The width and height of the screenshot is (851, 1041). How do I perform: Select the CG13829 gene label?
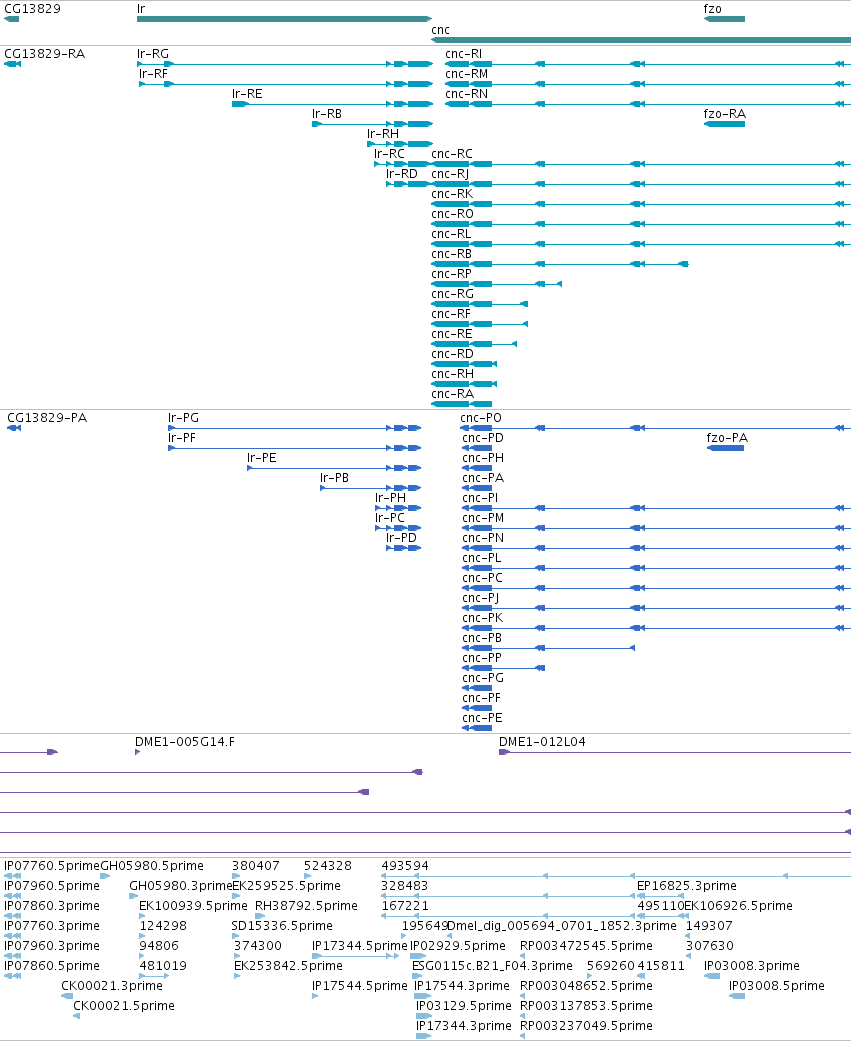[32, 9]
